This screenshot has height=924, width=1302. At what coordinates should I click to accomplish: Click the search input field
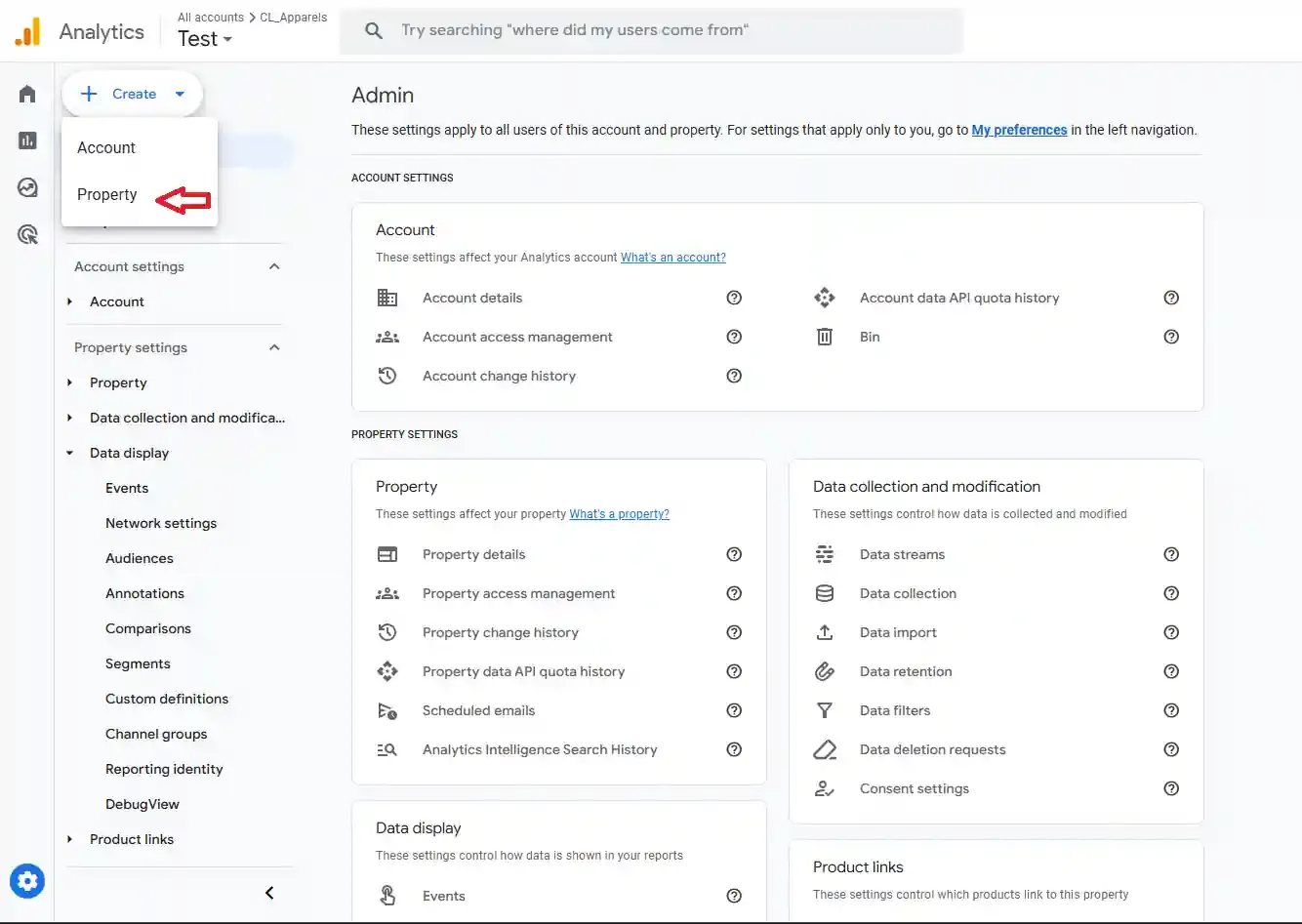click(650, 30)
